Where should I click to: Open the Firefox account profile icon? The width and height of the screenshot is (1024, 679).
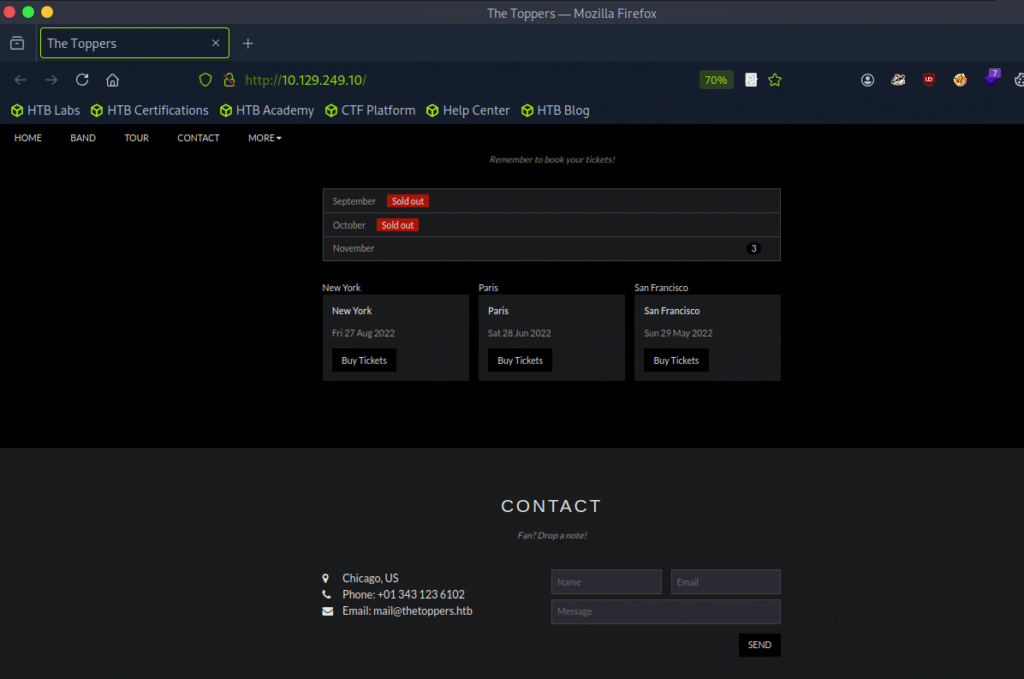point(868,80)
